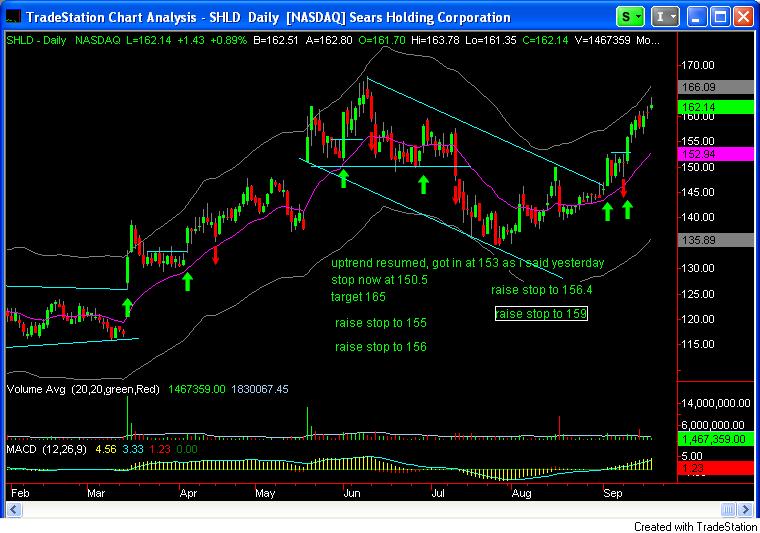Click the 'Aug' label on time axis
The height and width of the screenshot is (533, 760).
pos(522,493)
